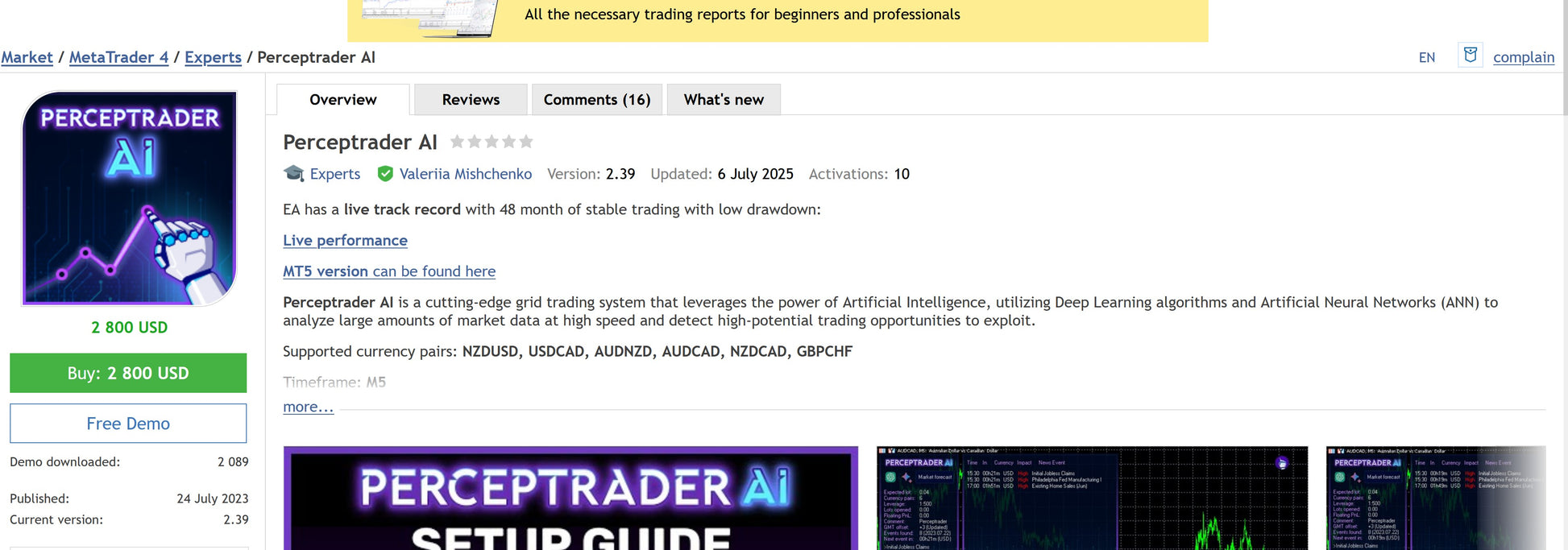
Task: Open author Valeriia Mishchenko's profile
Action: [465, 174]
